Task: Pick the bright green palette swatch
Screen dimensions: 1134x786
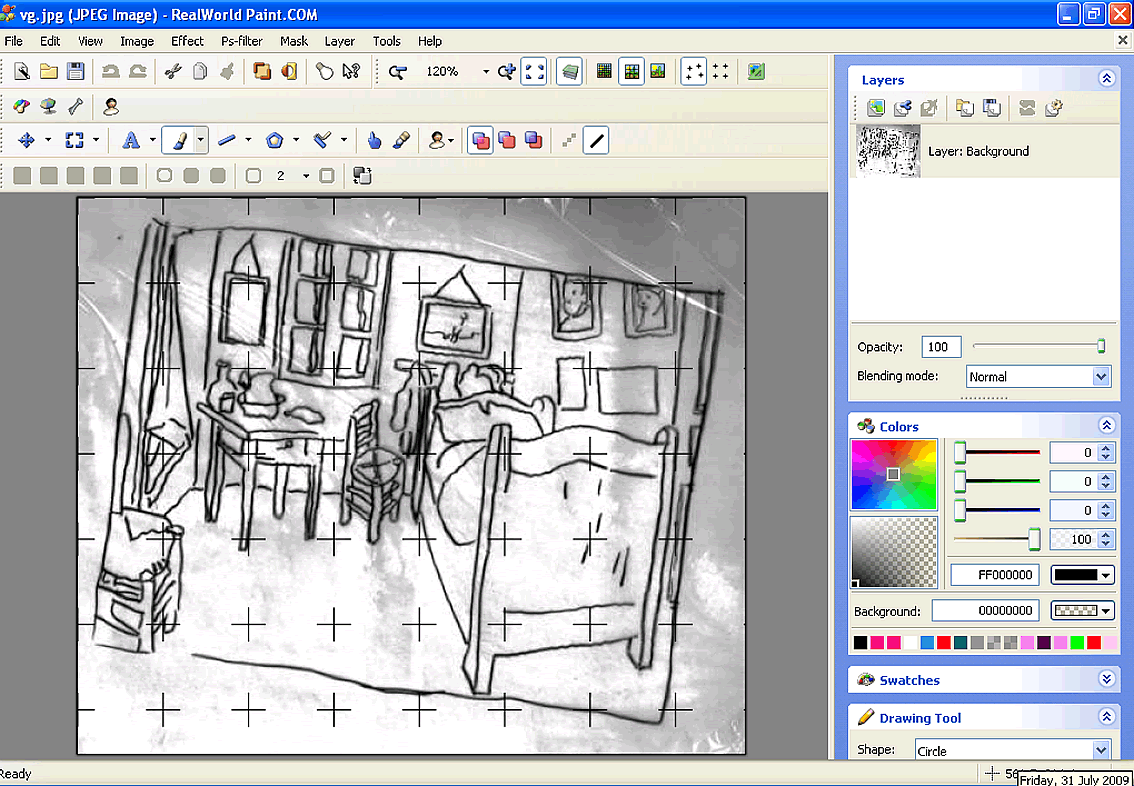Action: click(1077, 642)
